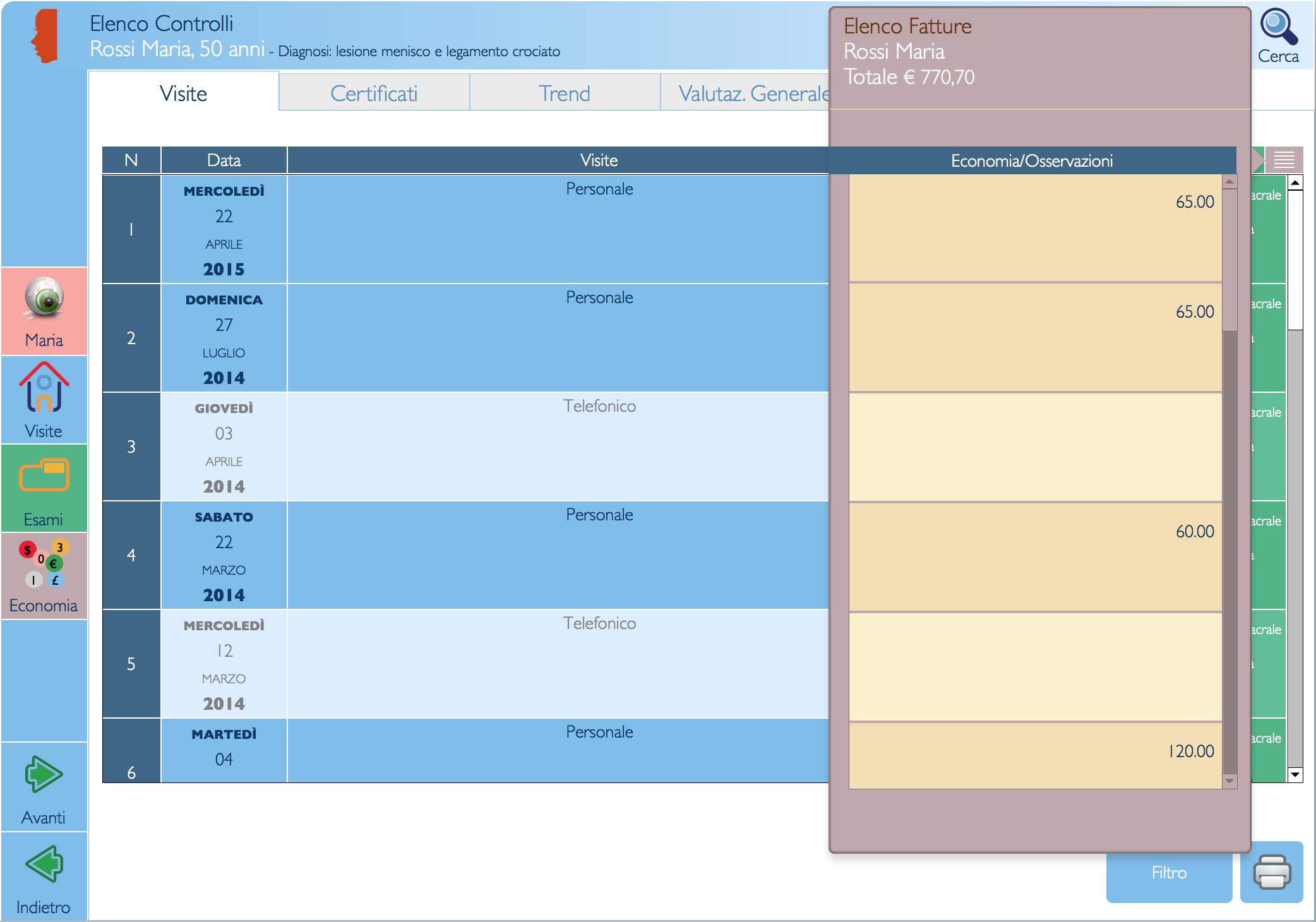Open Maria patient eye icon
Screen dimensions: 1316x922
click(x=44, y=298)
